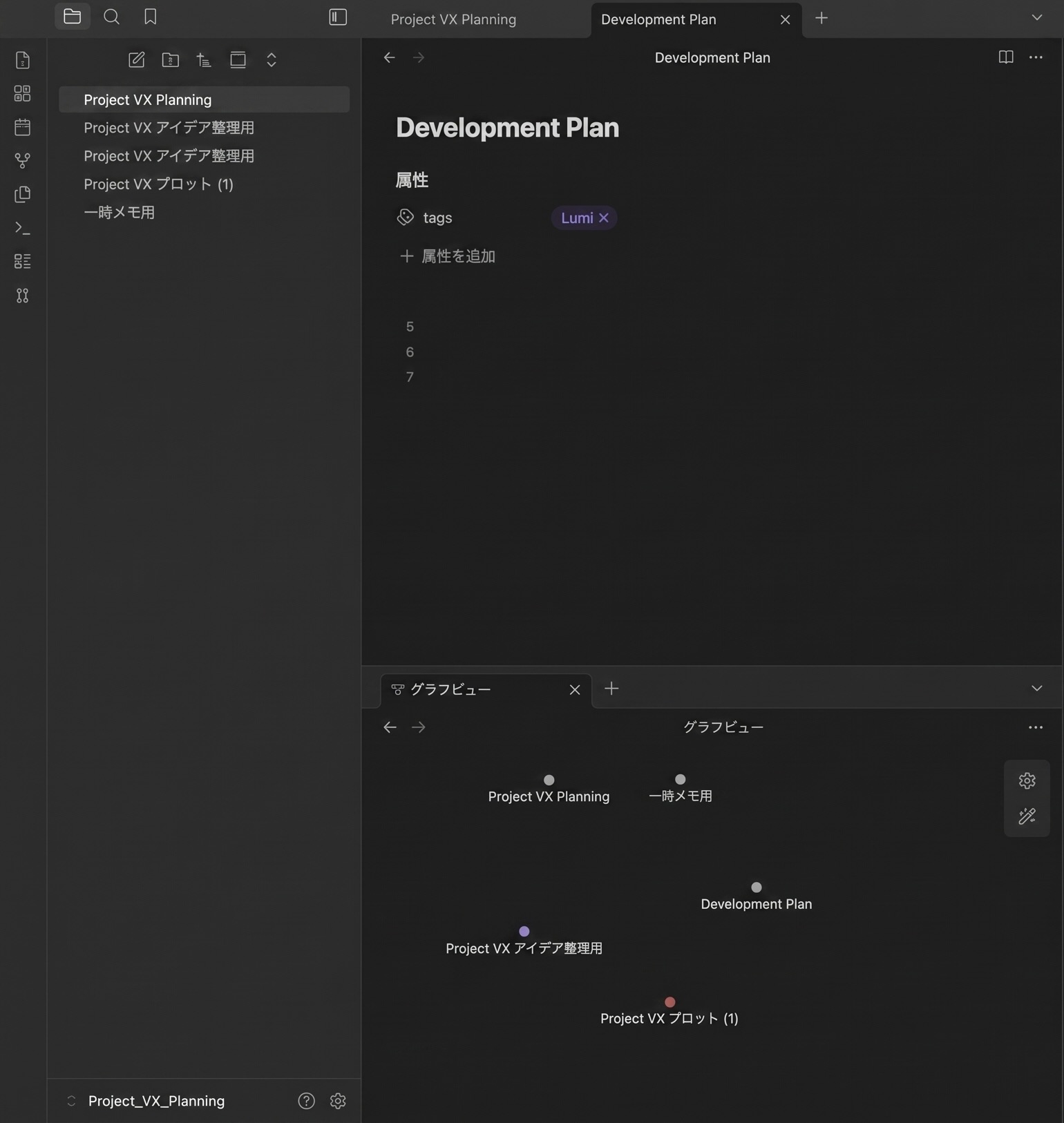Open the help icon
The width and height of the screenshot is (1064, 1123).
click(x=307, y=1101)
